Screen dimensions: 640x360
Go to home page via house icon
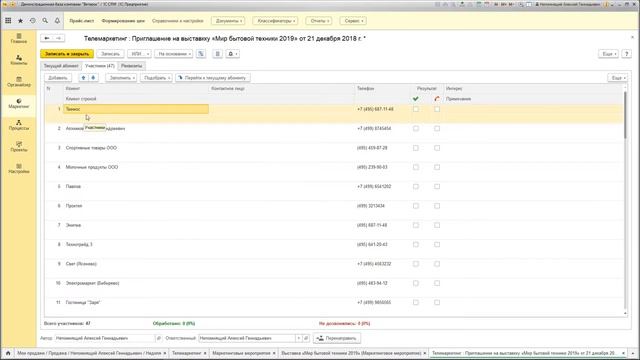(8, 353)
